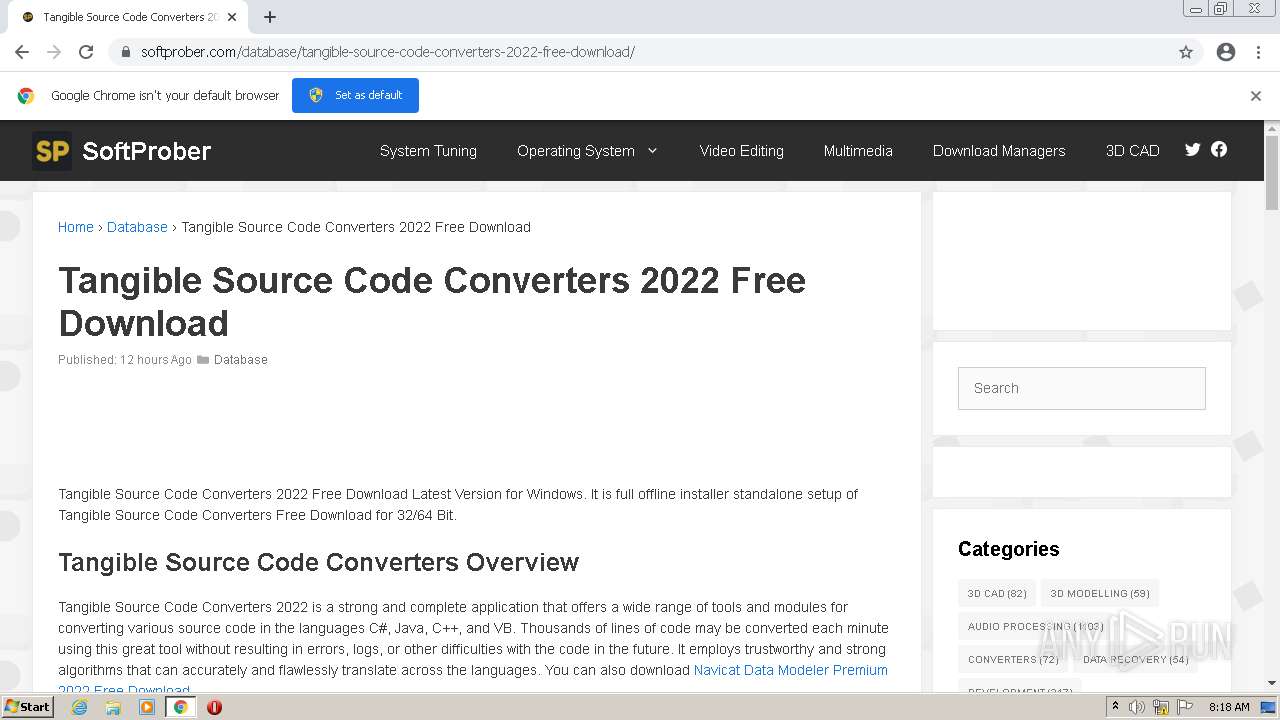Open Navicat Data Modeler Premium link

791,670
